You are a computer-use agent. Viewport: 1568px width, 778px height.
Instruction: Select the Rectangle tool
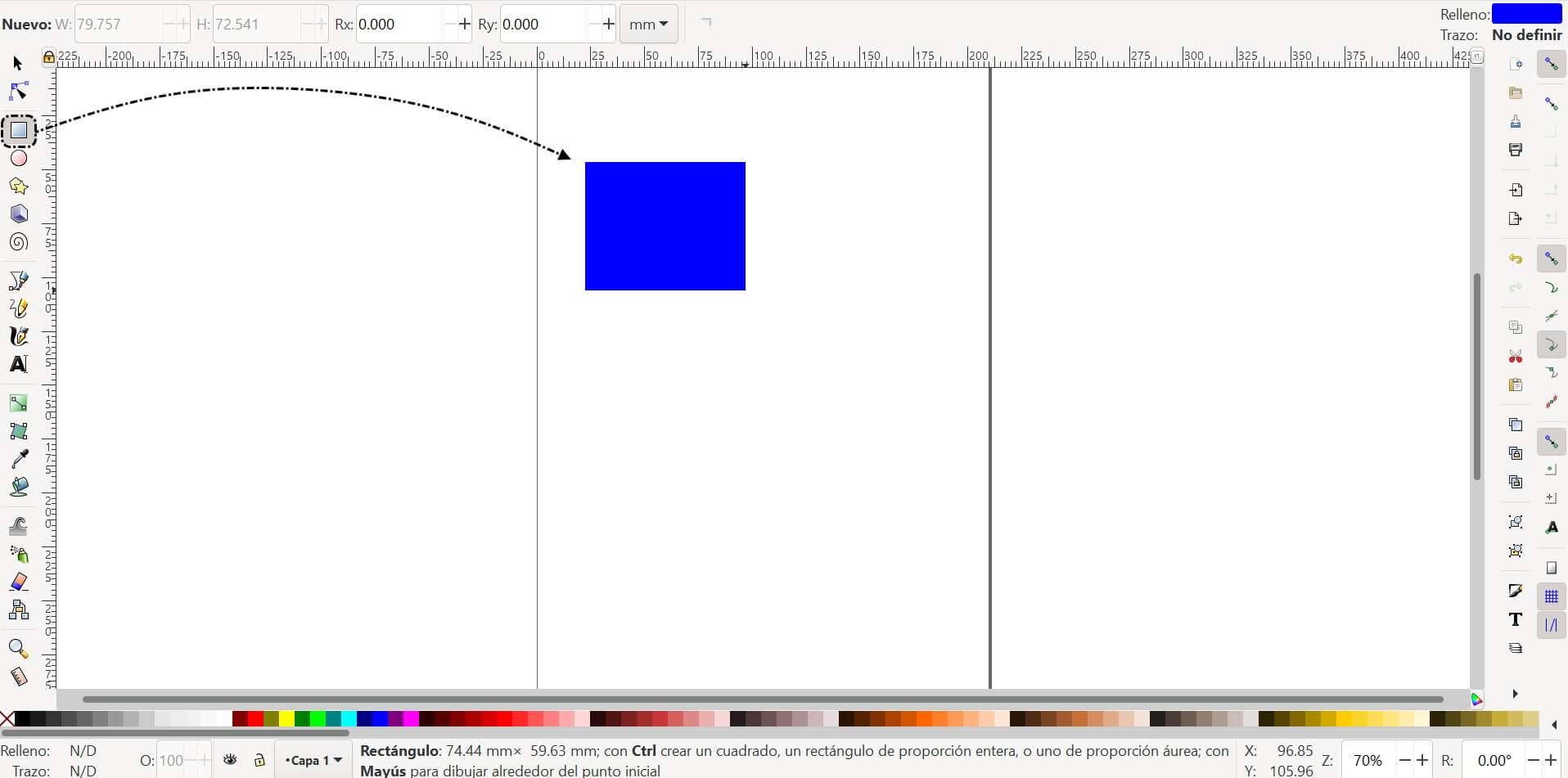pos(18,130)
